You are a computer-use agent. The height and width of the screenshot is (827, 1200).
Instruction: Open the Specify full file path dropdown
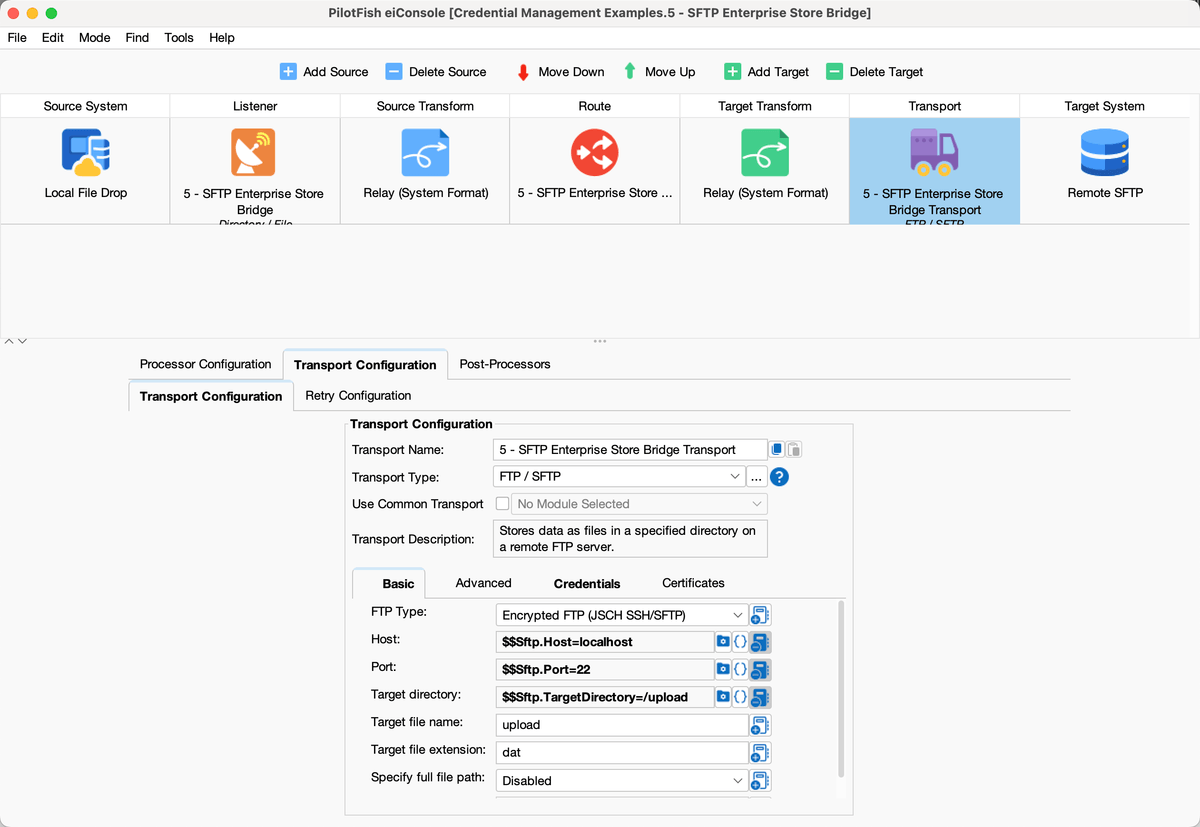[x=622, y=781]
